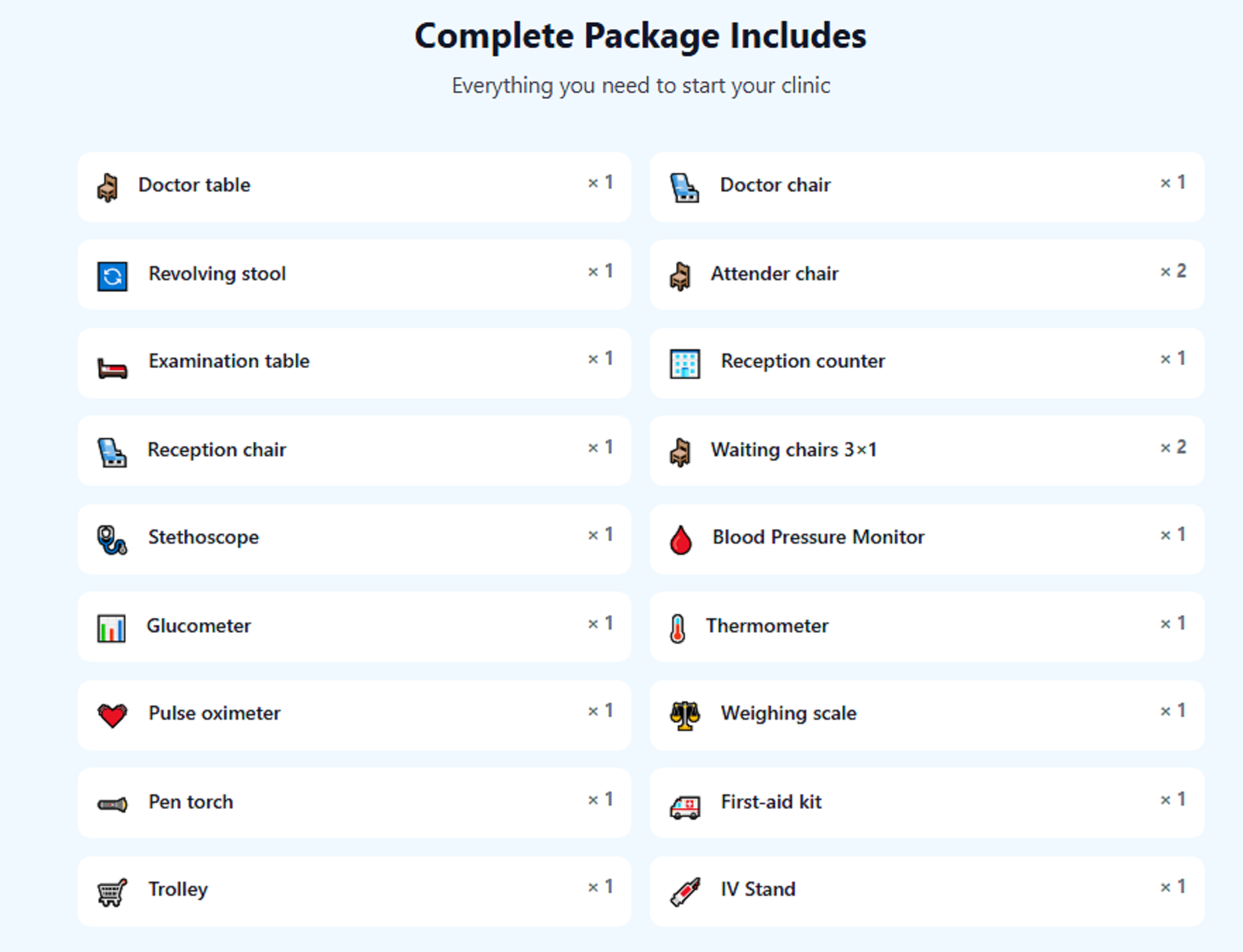Click the Doctor table chair icon
1243x952 pixels.
coord(109,186)
